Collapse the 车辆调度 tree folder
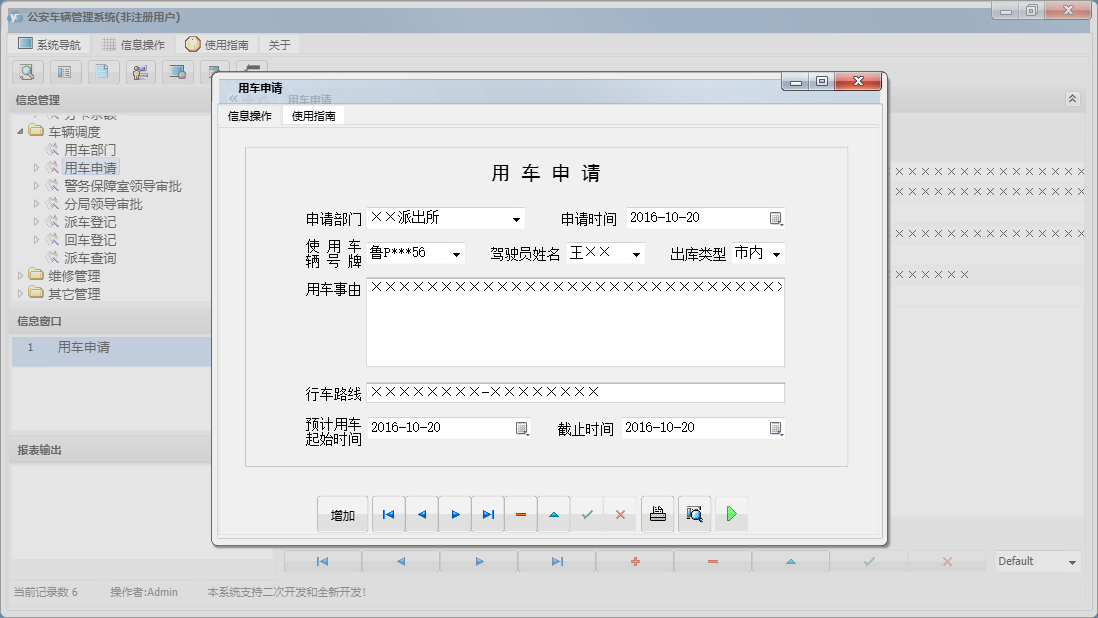This screenshot has height=618, width=1098. (x=20, y=132)
